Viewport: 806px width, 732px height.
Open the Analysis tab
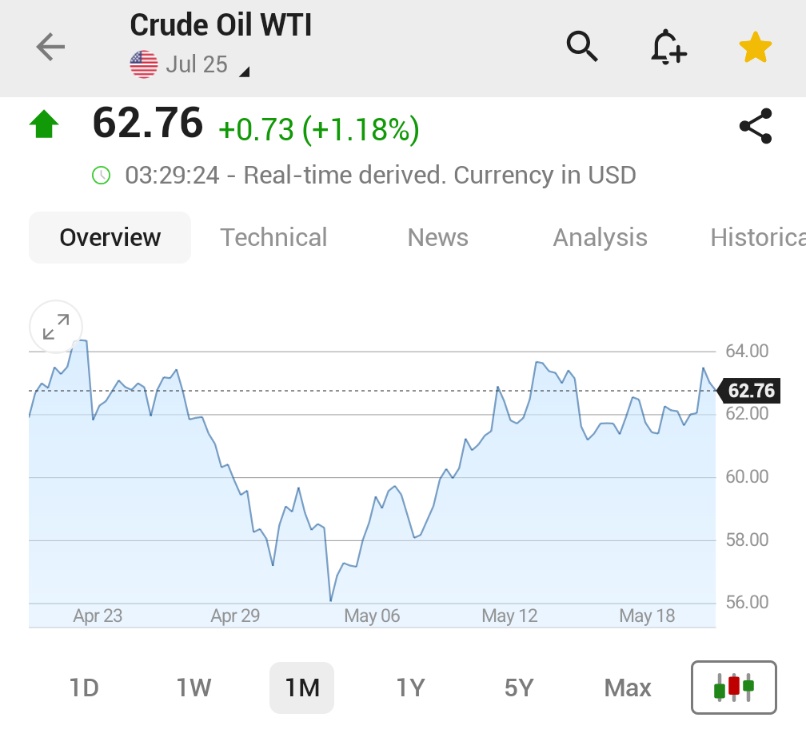click(x=600, y=237)
